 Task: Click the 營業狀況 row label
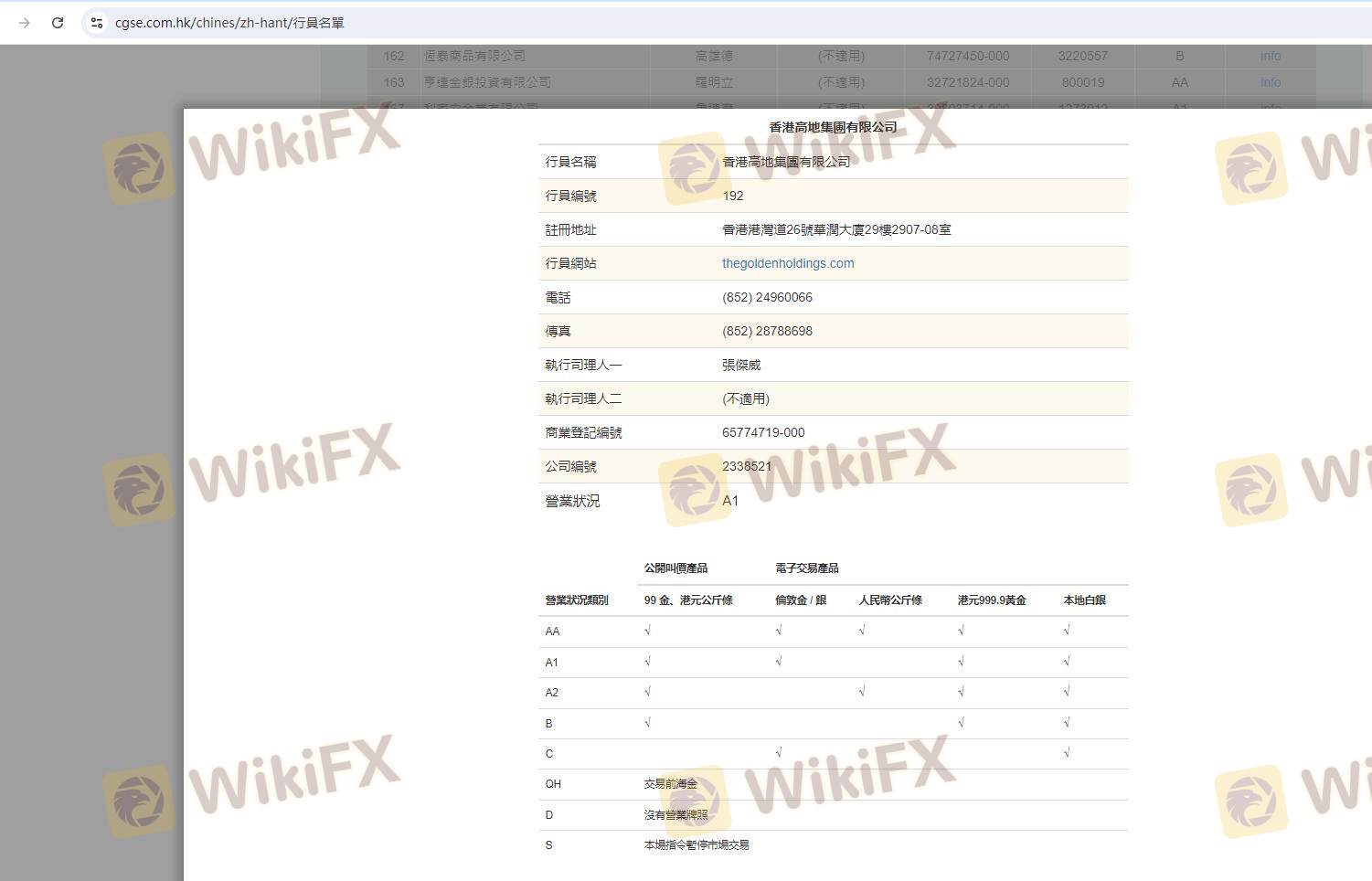tap(572, 501)
